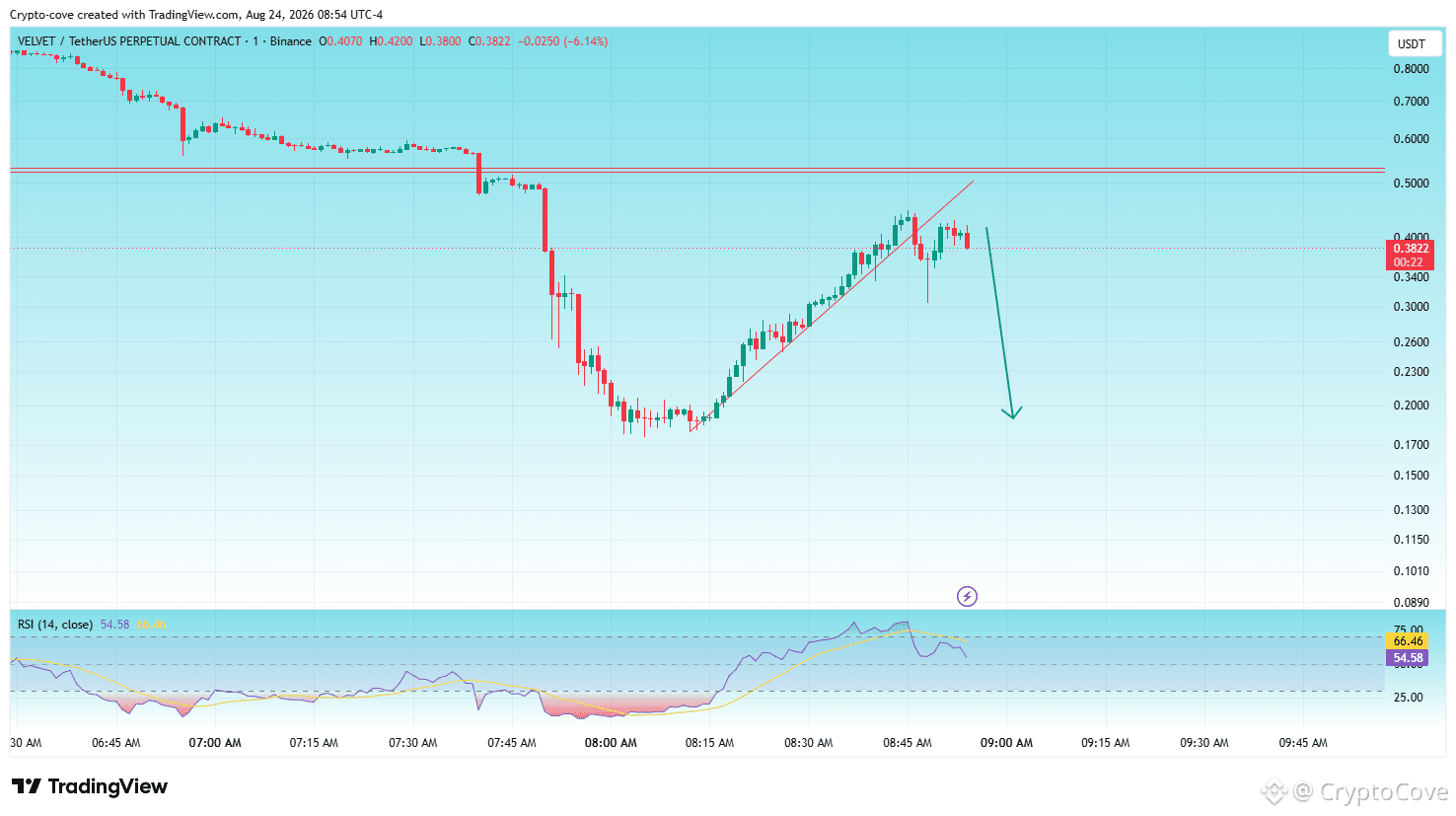The height and width of the screenshot is (816, 1456).
Task: Click the open value O0.4070
Action: (340, 41)
